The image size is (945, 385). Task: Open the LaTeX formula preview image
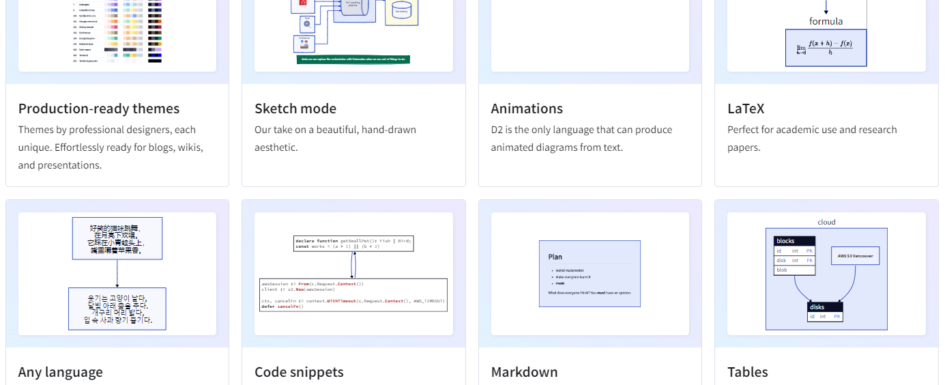pos(826,36)
